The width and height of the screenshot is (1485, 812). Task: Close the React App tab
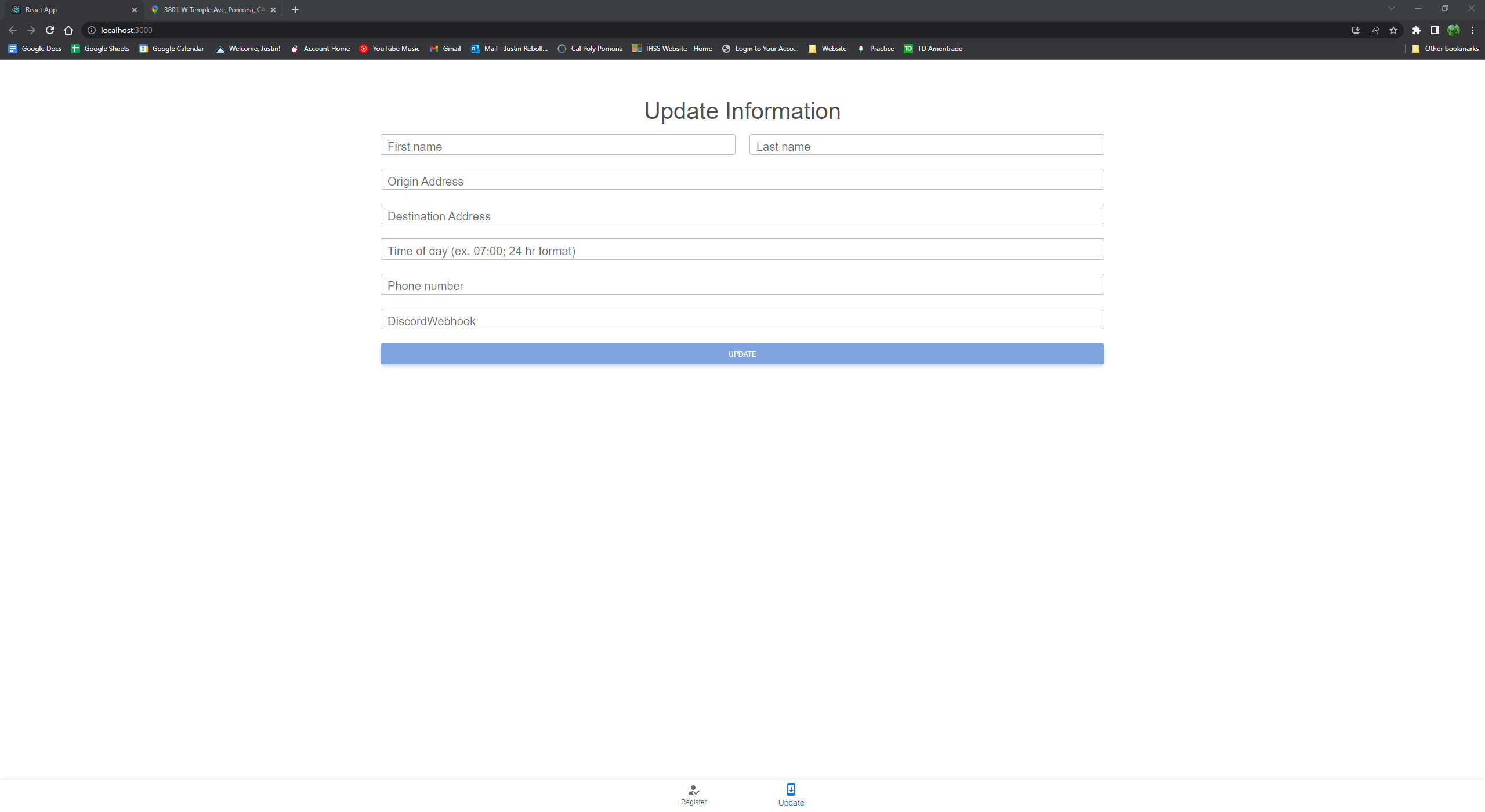pyautogui.click(x=135, y=10)
